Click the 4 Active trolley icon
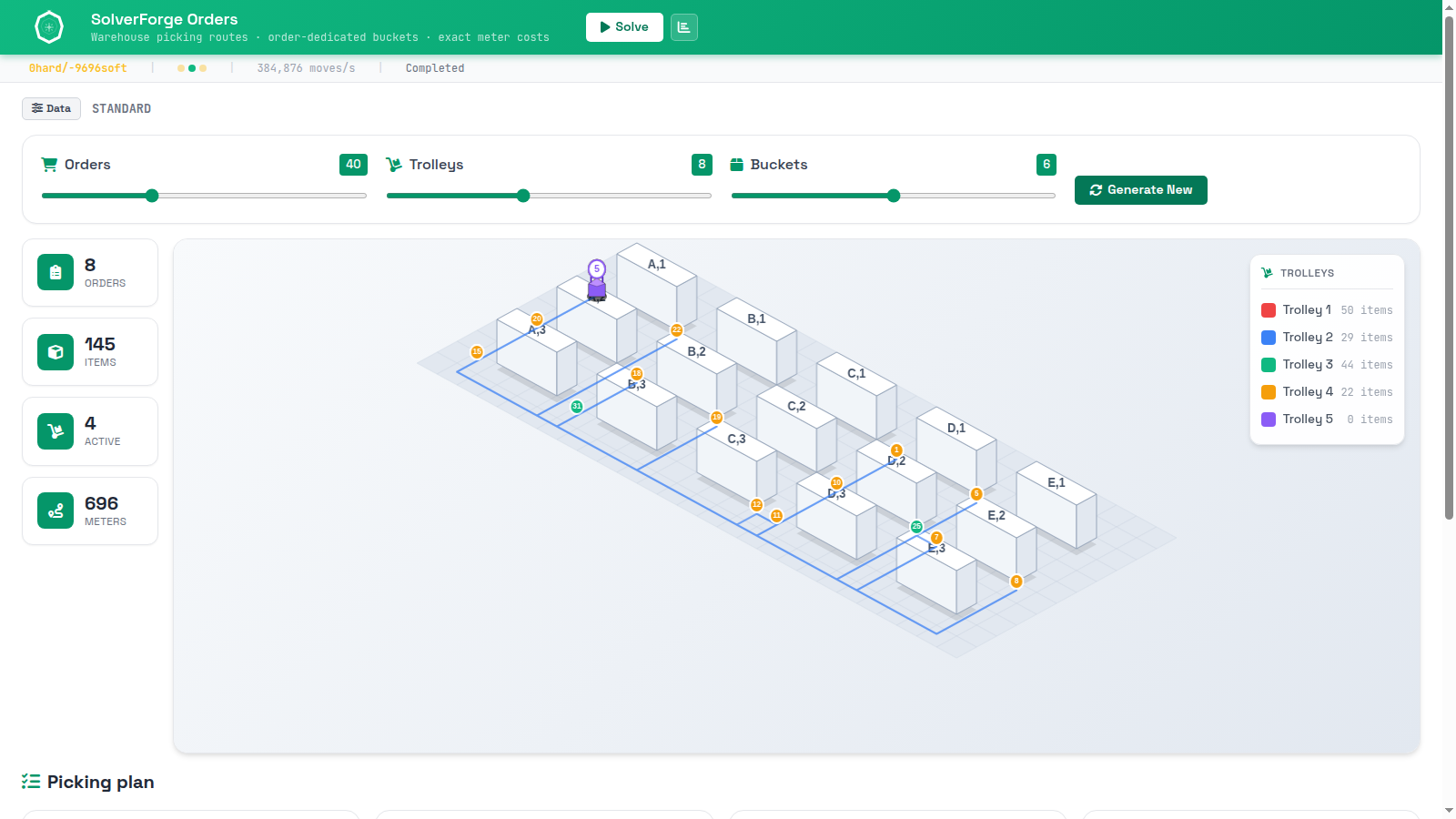Image resolution: width=1456 pixels, height=819 pixels. (x=56, y=431)
